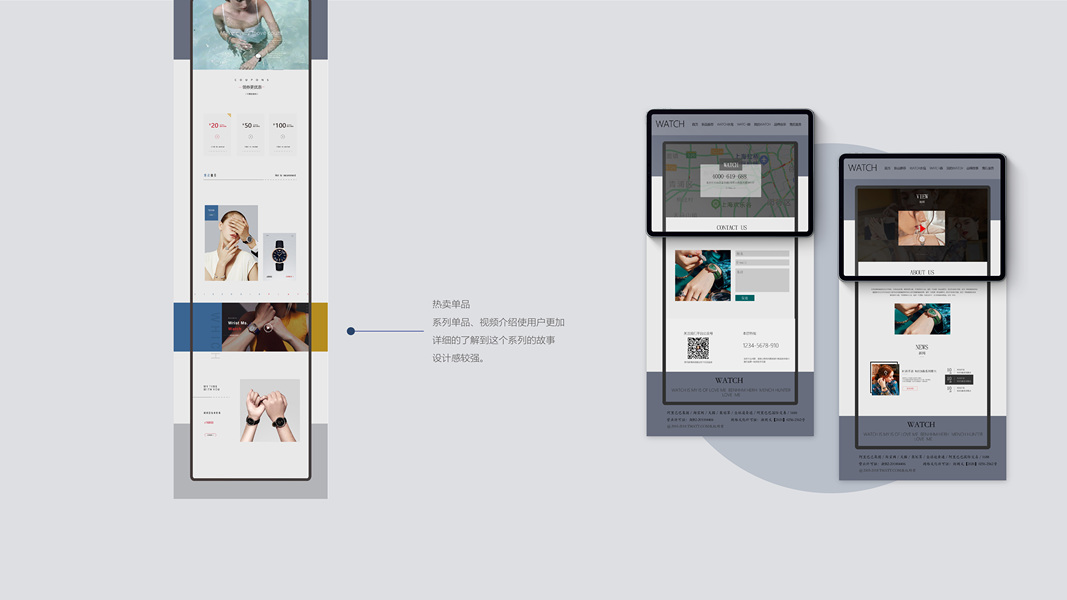Viewport: 1067px width, 600px height.
Task: Open the two clasped hands watch photo
Action: pos(269,410)
